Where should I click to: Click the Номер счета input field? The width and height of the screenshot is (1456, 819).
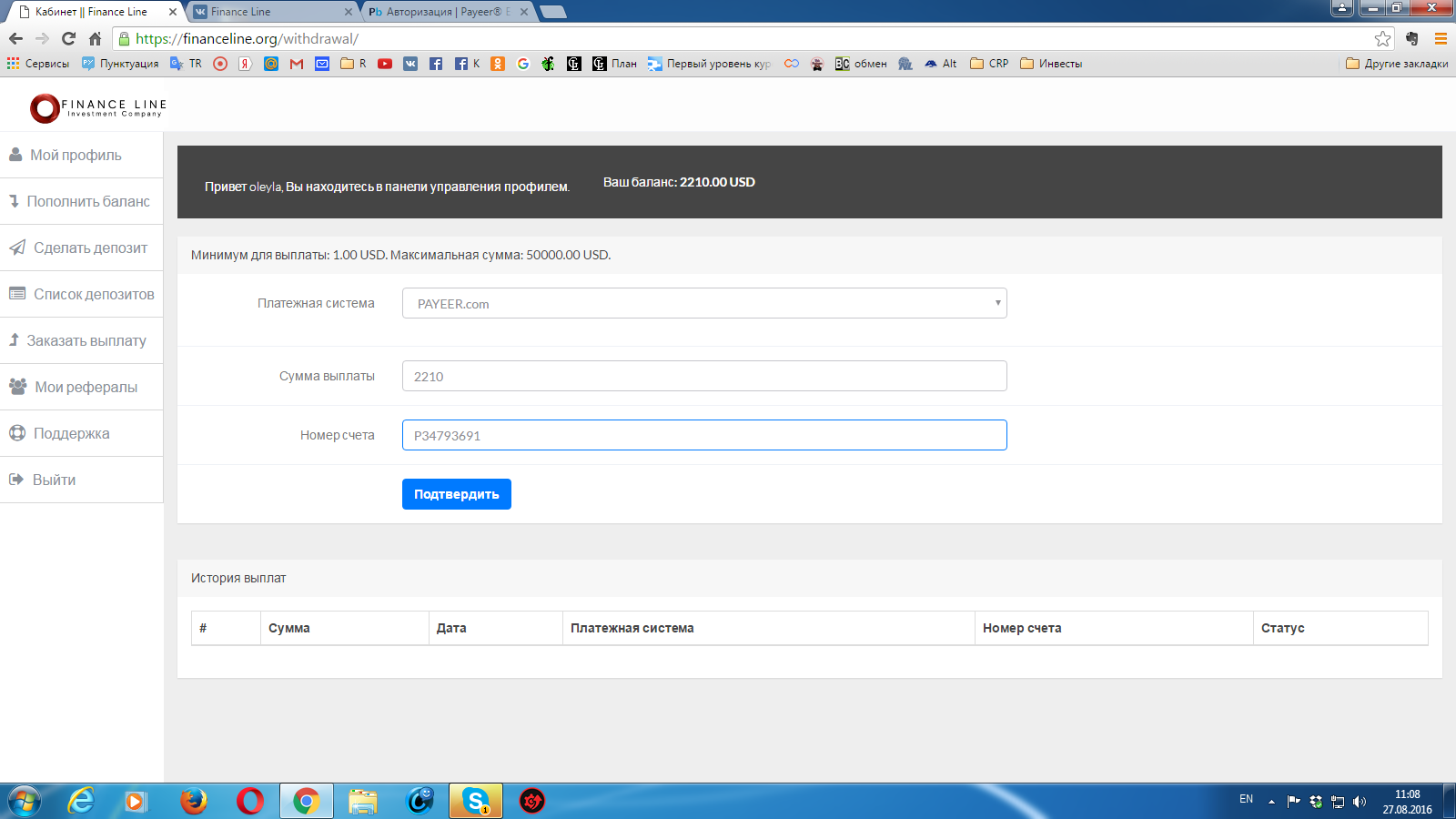click(x=703, y=435)
